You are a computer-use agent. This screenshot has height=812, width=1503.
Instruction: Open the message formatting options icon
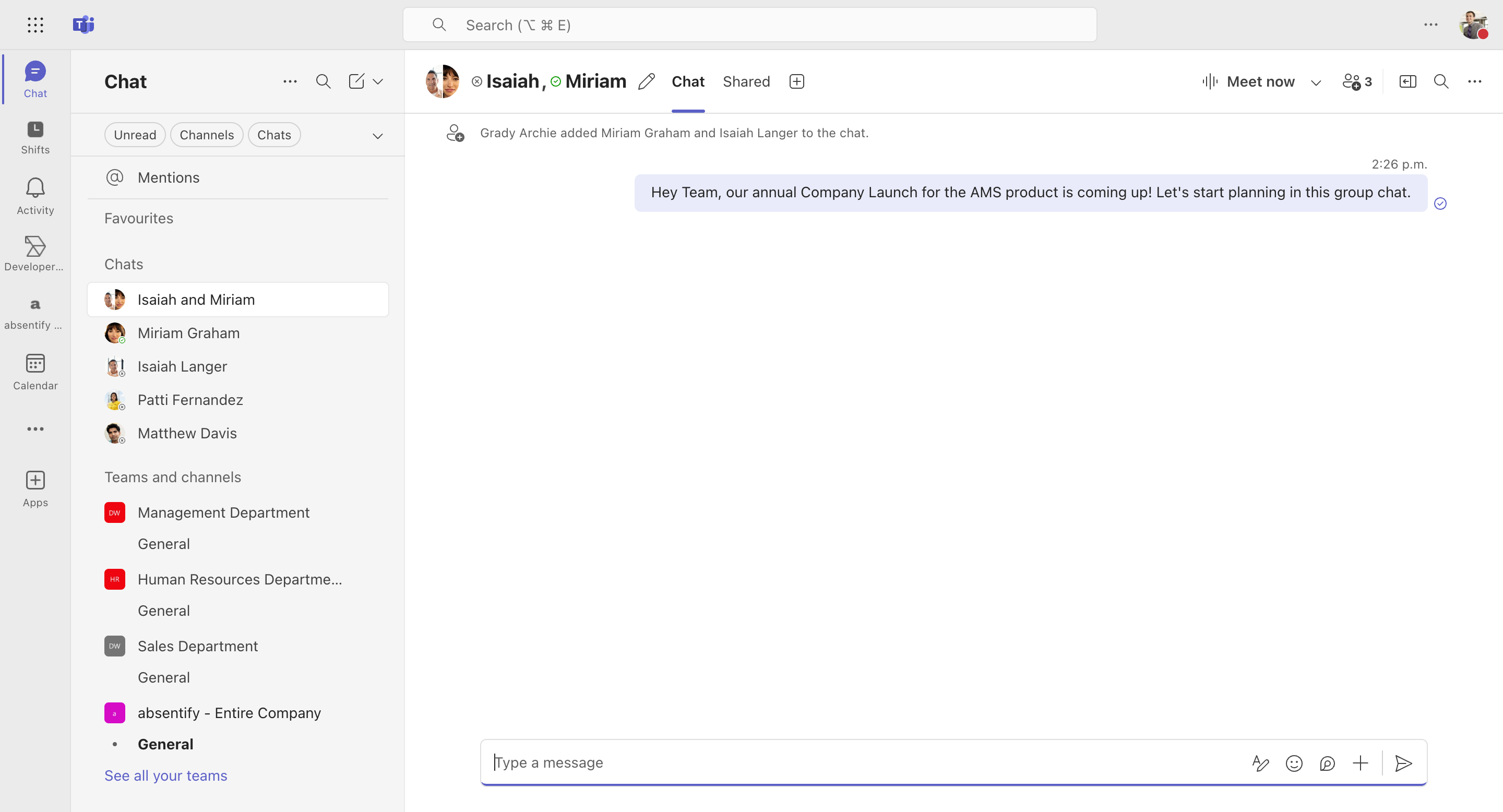(x=1260, y=763)
